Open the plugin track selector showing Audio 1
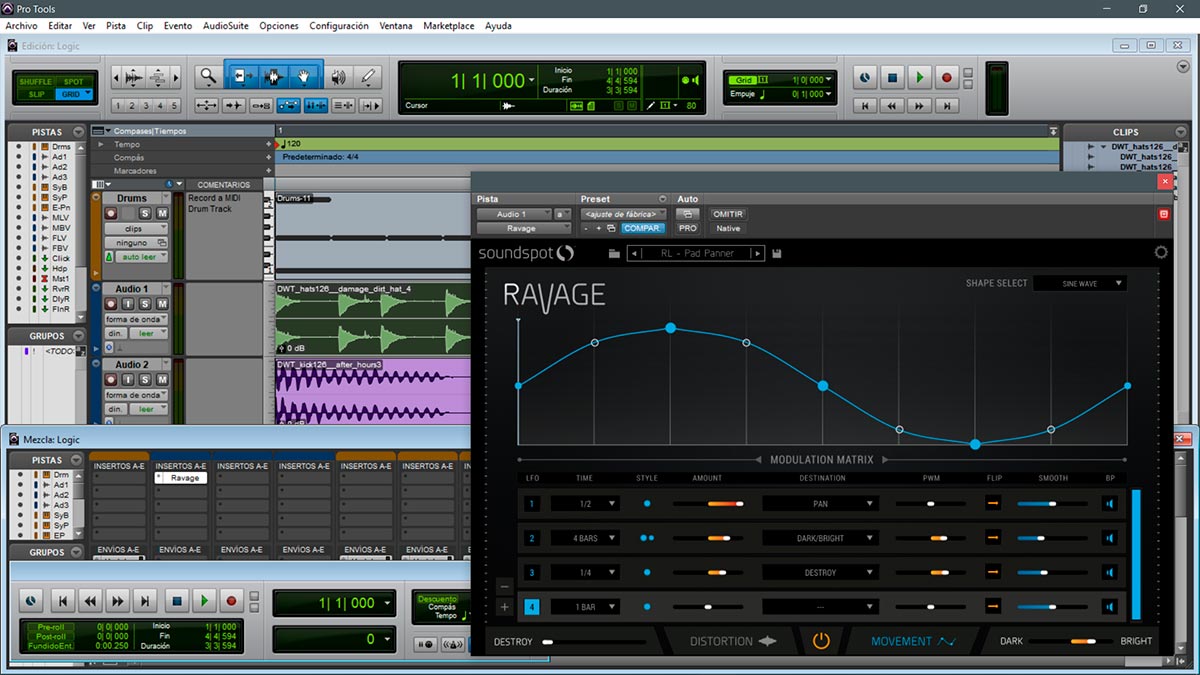The height and width of the screenshot is (675, 1200). click(x=514, y=214)
